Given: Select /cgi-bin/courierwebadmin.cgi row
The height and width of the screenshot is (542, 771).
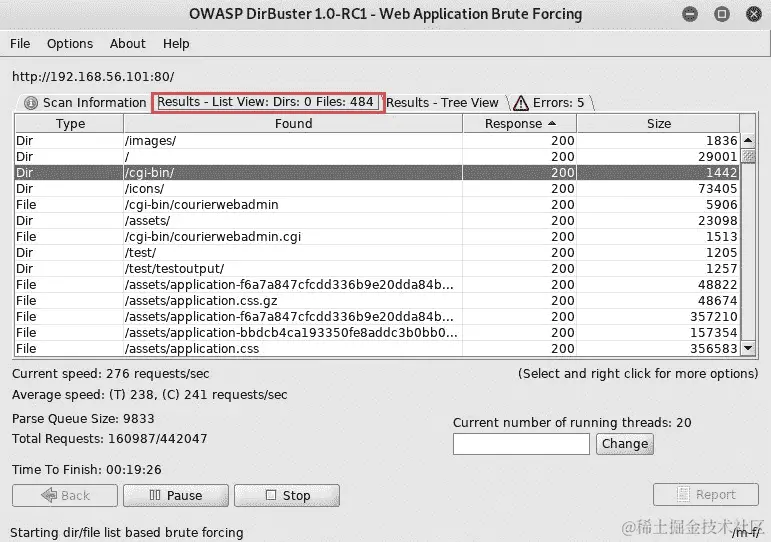Looking at the screenshot, I should pyautogui.click(x=377, y=237).
